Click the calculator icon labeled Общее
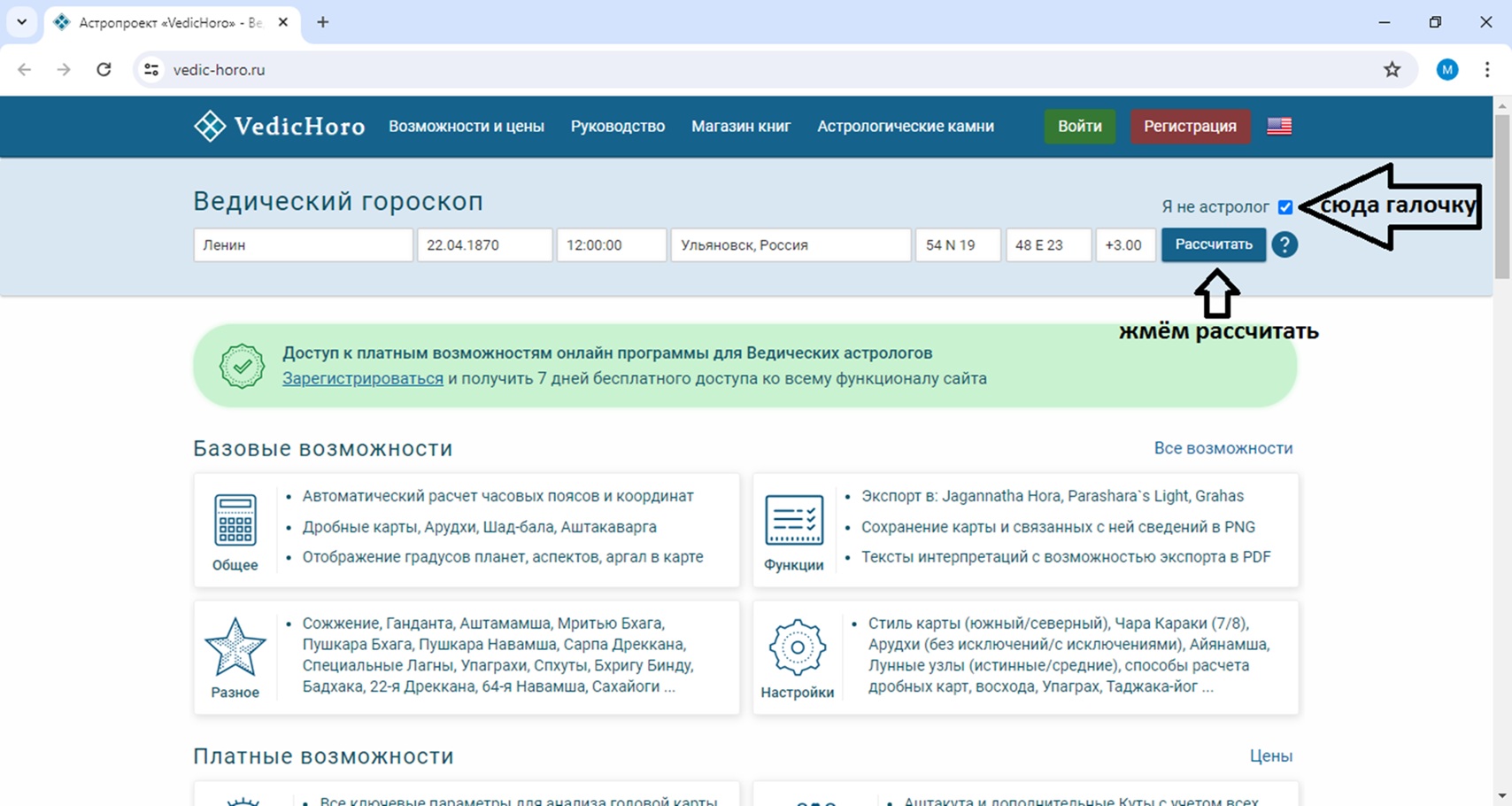 pyautogui.click(x=235, y=520)
